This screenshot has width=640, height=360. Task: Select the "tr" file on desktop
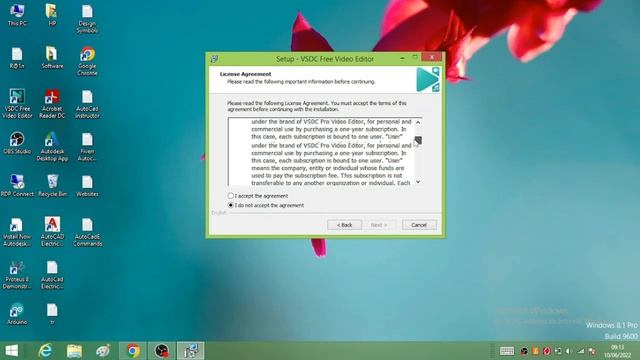[52, 314]
